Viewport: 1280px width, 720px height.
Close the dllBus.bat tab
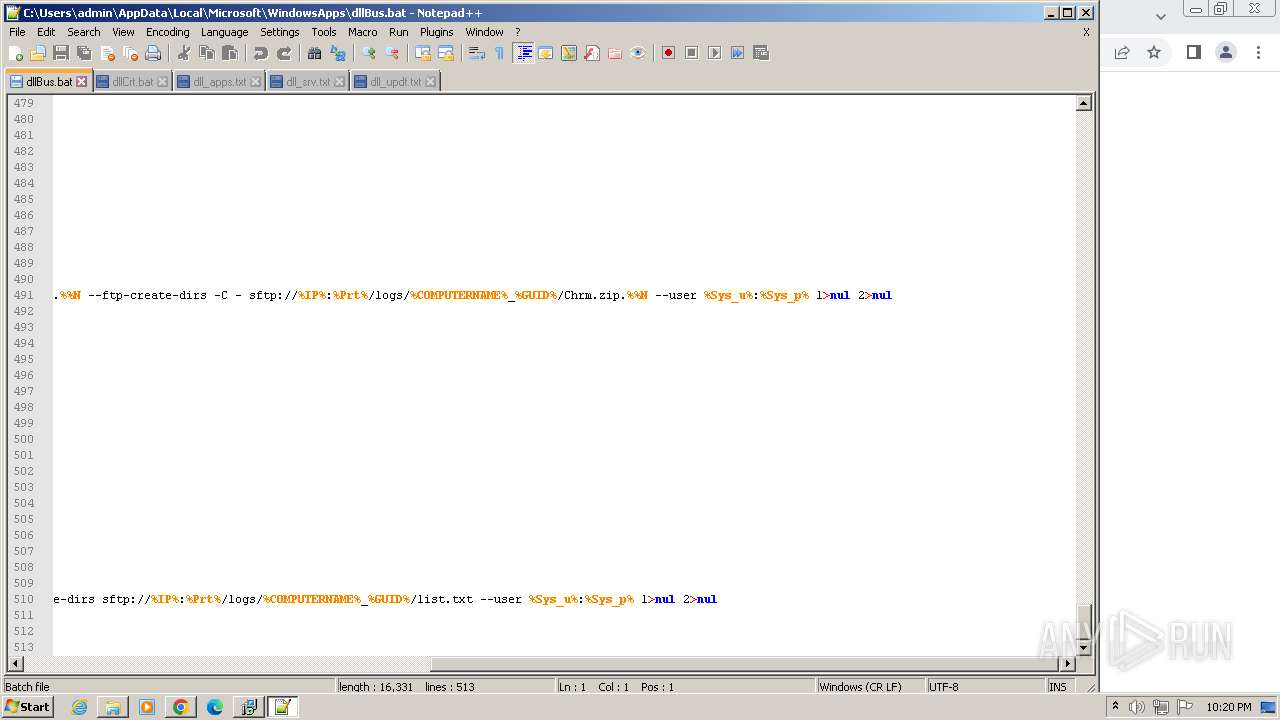(82, 82)
